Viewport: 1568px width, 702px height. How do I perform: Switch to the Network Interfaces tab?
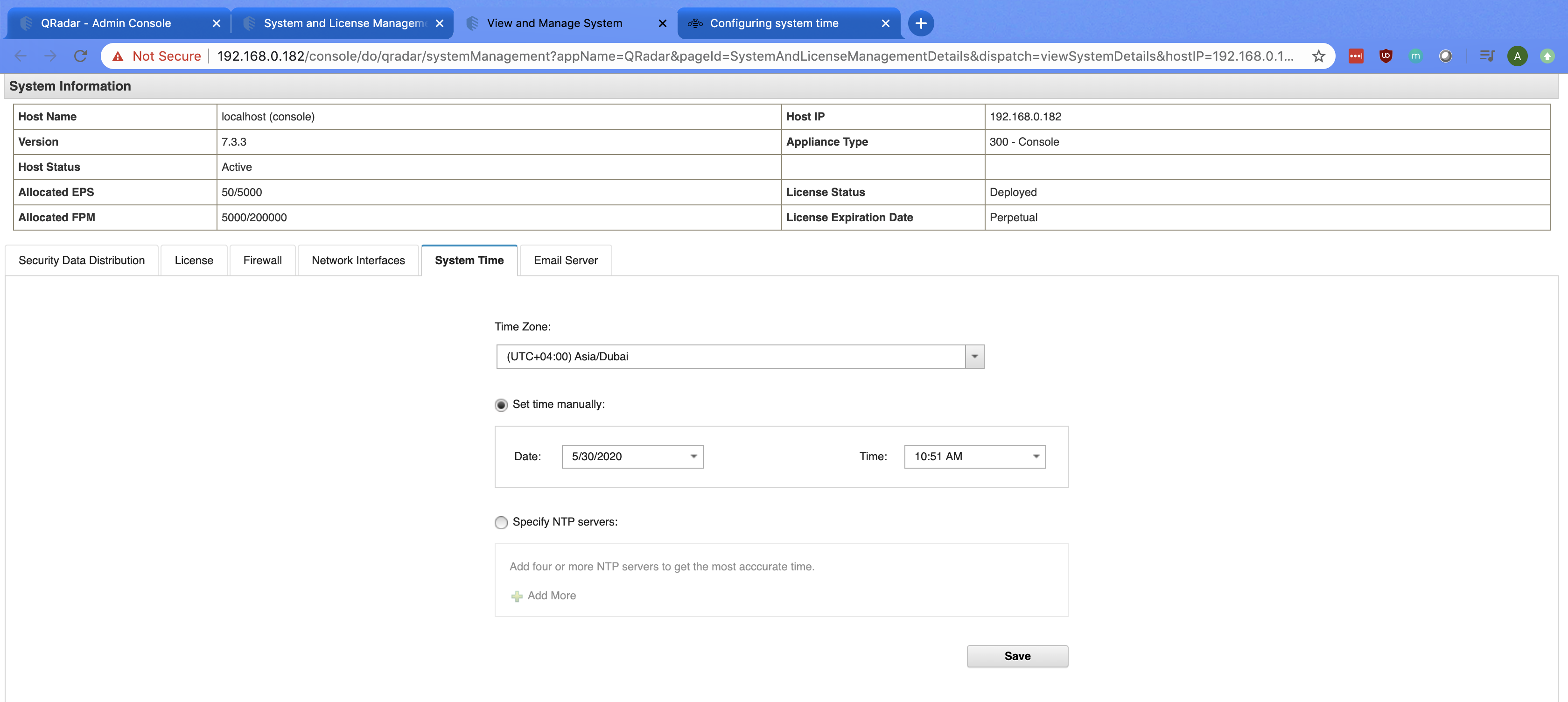point(358,260)
